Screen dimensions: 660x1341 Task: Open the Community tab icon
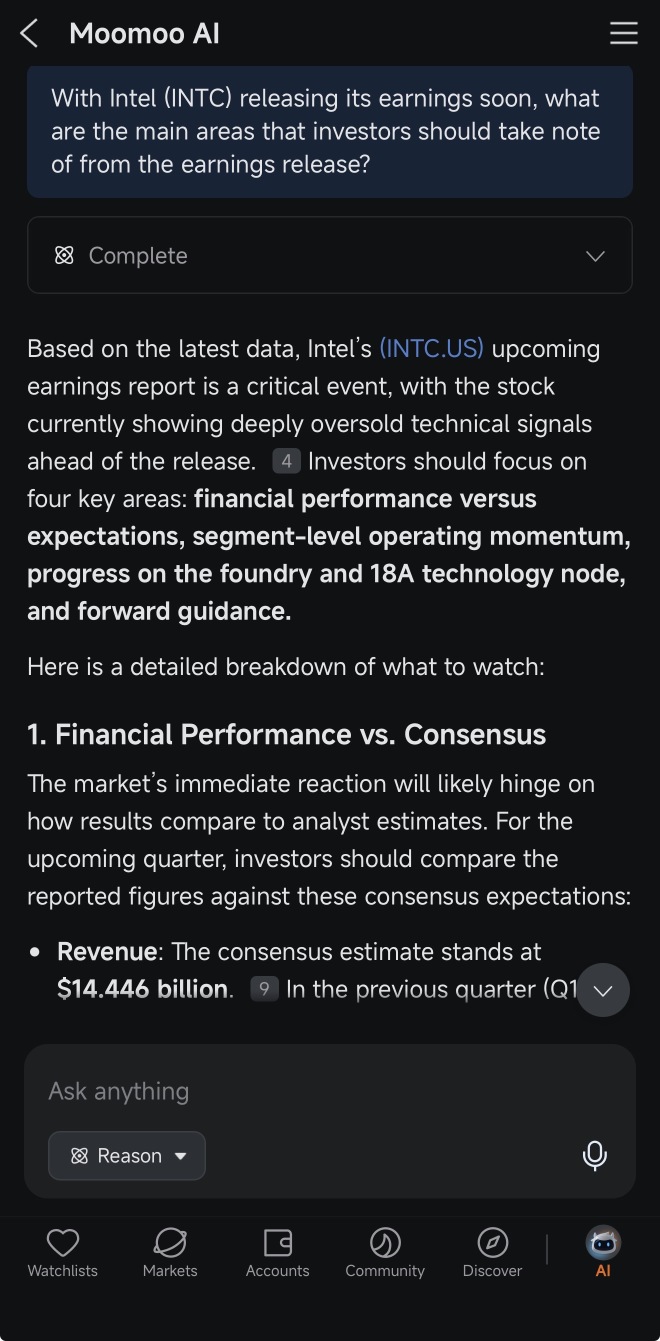(x=385, y=1254)
